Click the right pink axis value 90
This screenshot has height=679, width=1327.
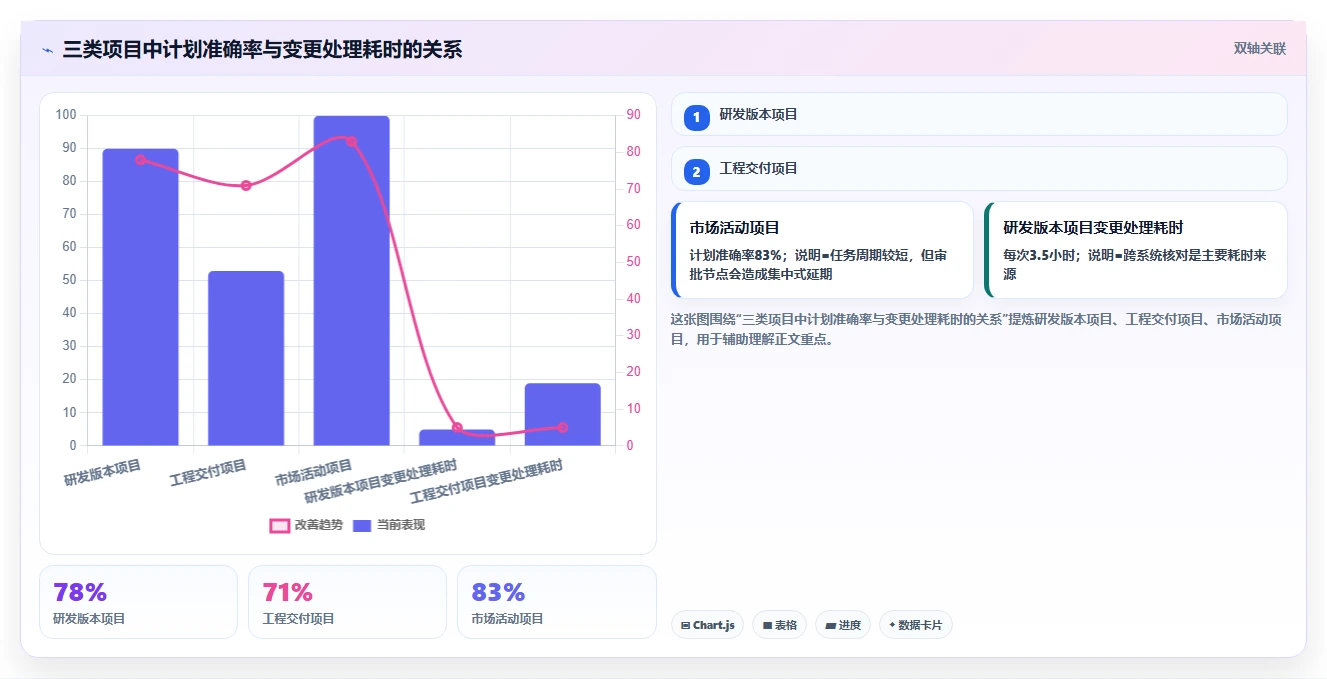tap(633, 115)
